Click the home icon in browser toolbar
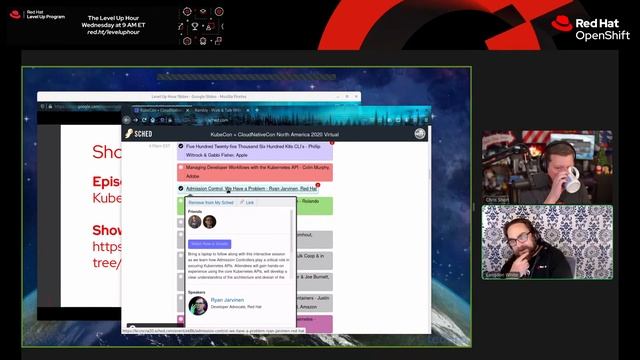Viewport: 640px width, 360px height. click(153, 120)
